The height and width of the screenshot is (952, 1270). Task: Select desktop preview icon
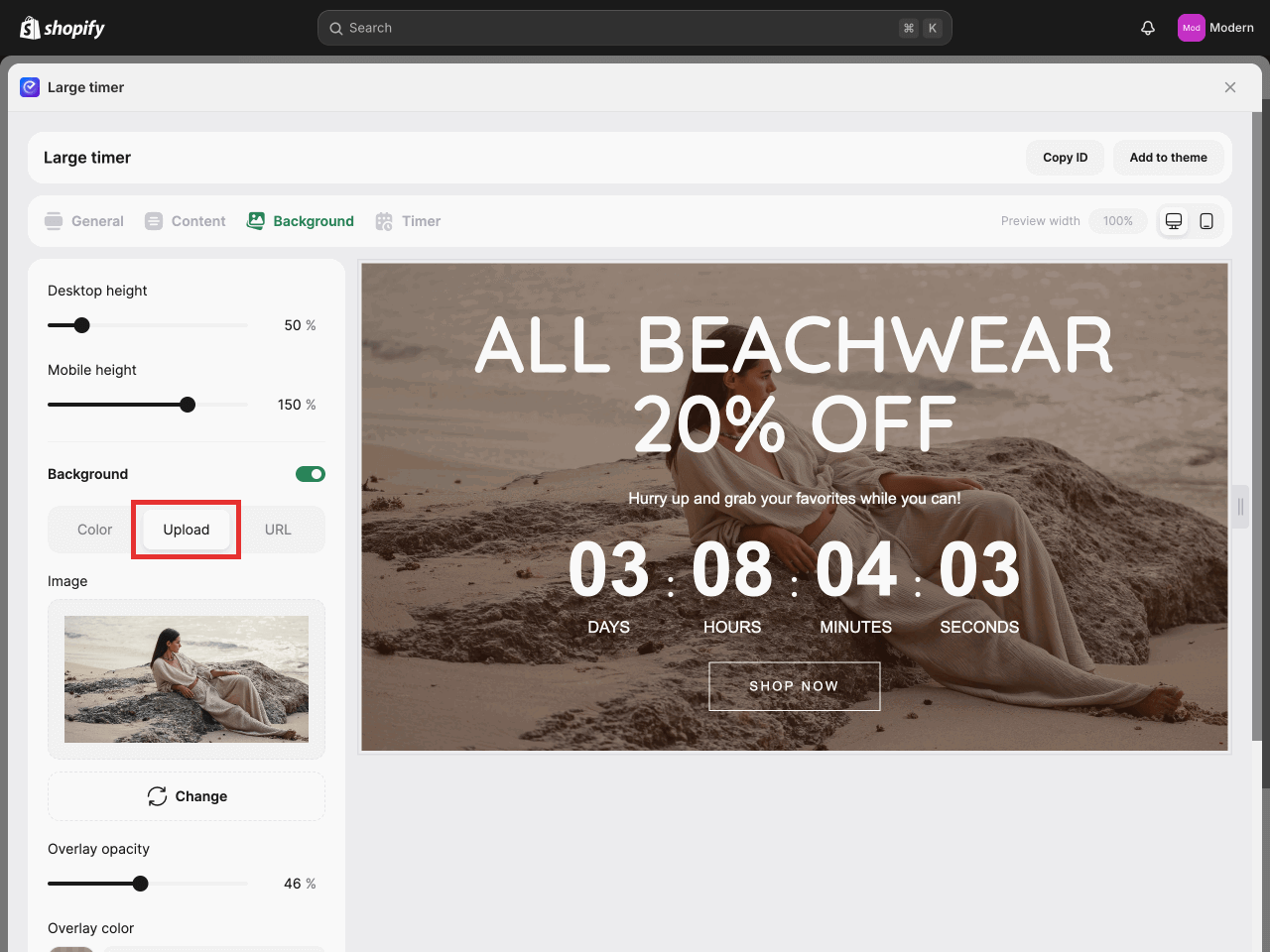[1174, 221]
